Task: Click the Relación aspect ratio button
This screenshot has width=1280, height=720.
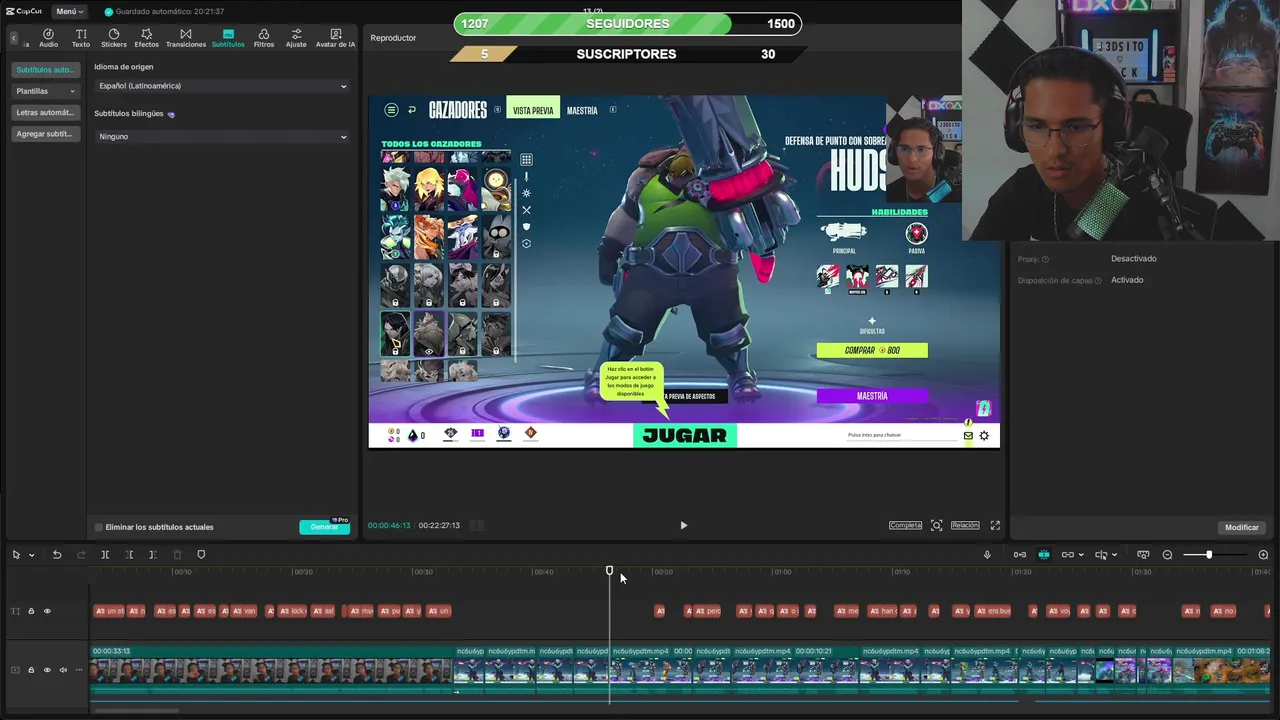Action: coord(965,525)
